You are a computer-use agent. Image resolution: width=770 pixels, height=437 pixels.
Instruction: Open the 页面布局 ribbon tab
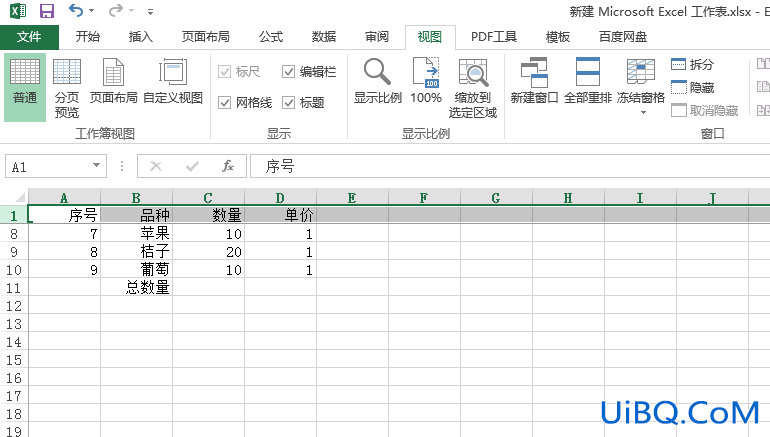coord(205,37)
